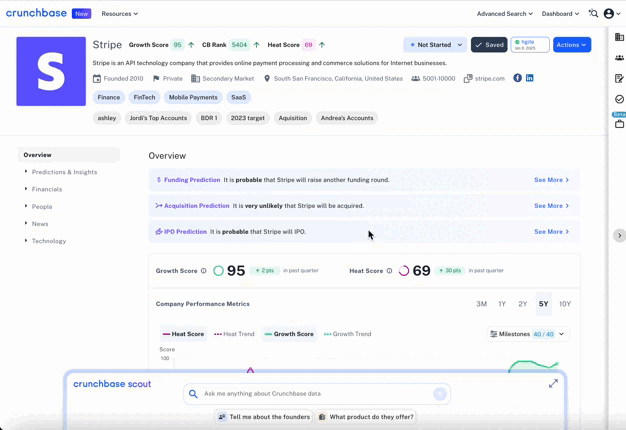
Task: Toggle Heat Score line in chart legend
Action: 184,334
